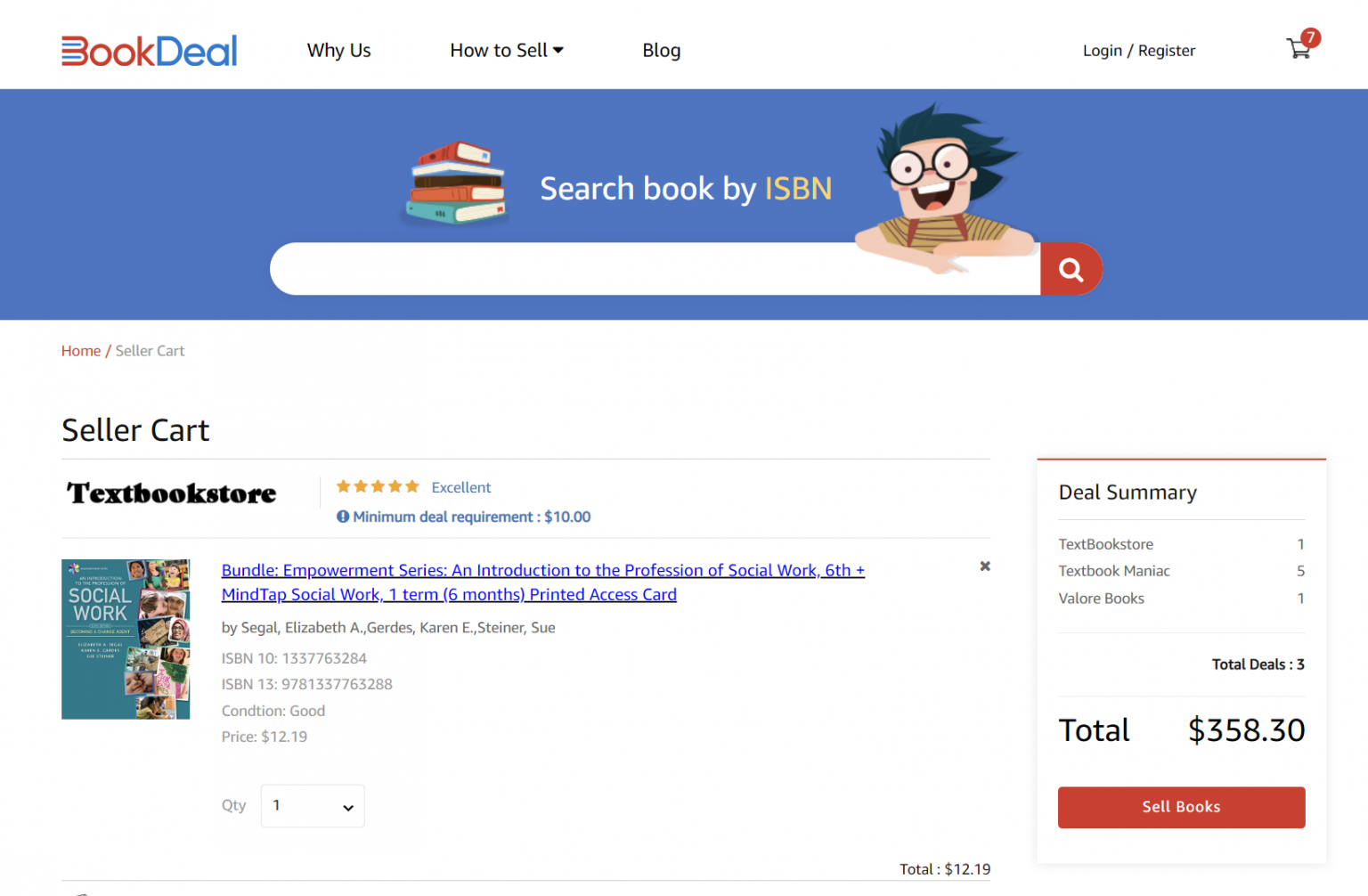The height and width of the screenshot is (896, 1368).
Task: Open the shopping cart icon
Action: pyautogui.click(x=1298, y=49)
